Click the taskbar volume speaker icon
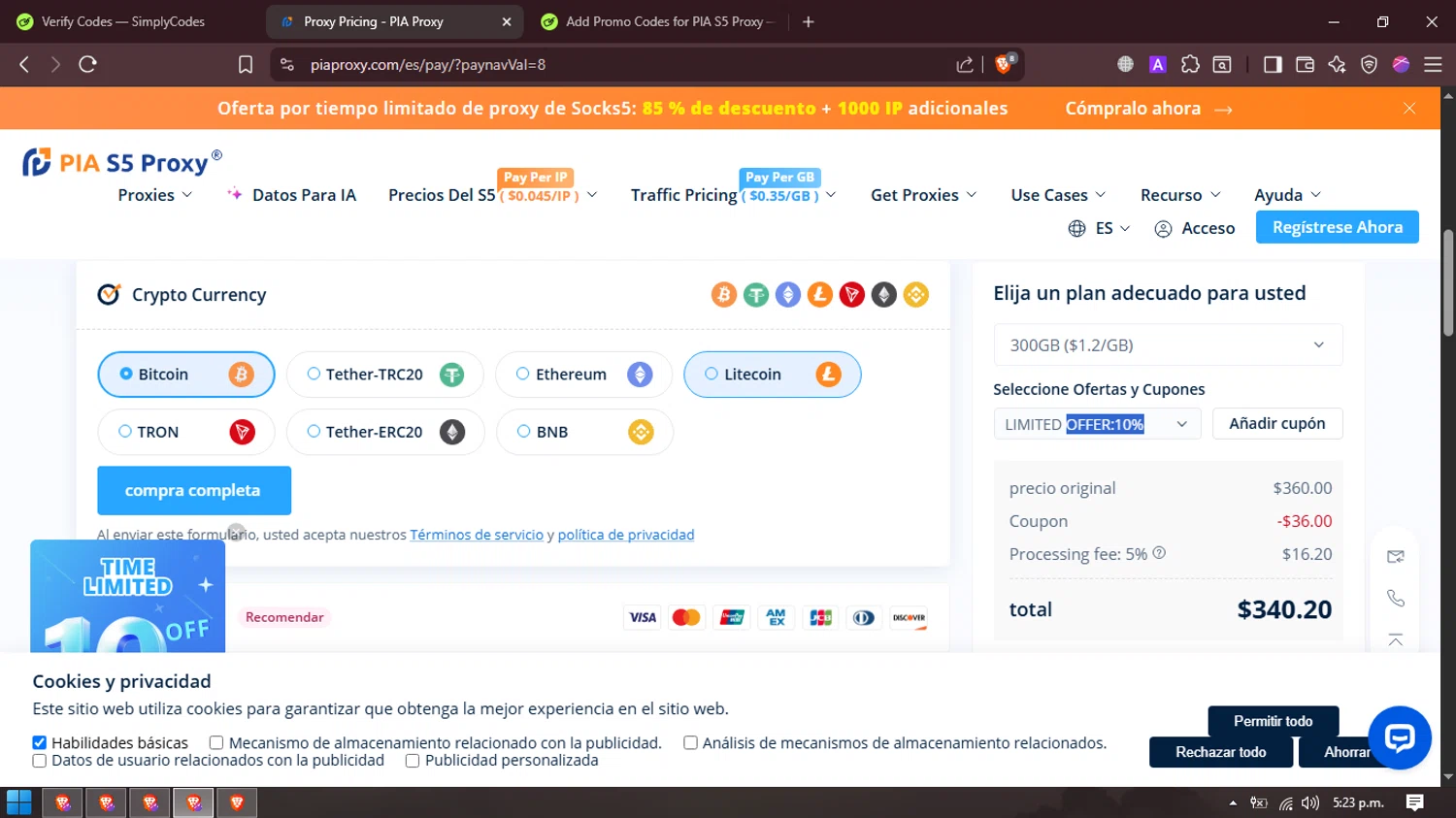Viewport: 1456px width, 818px height. 1310,802
